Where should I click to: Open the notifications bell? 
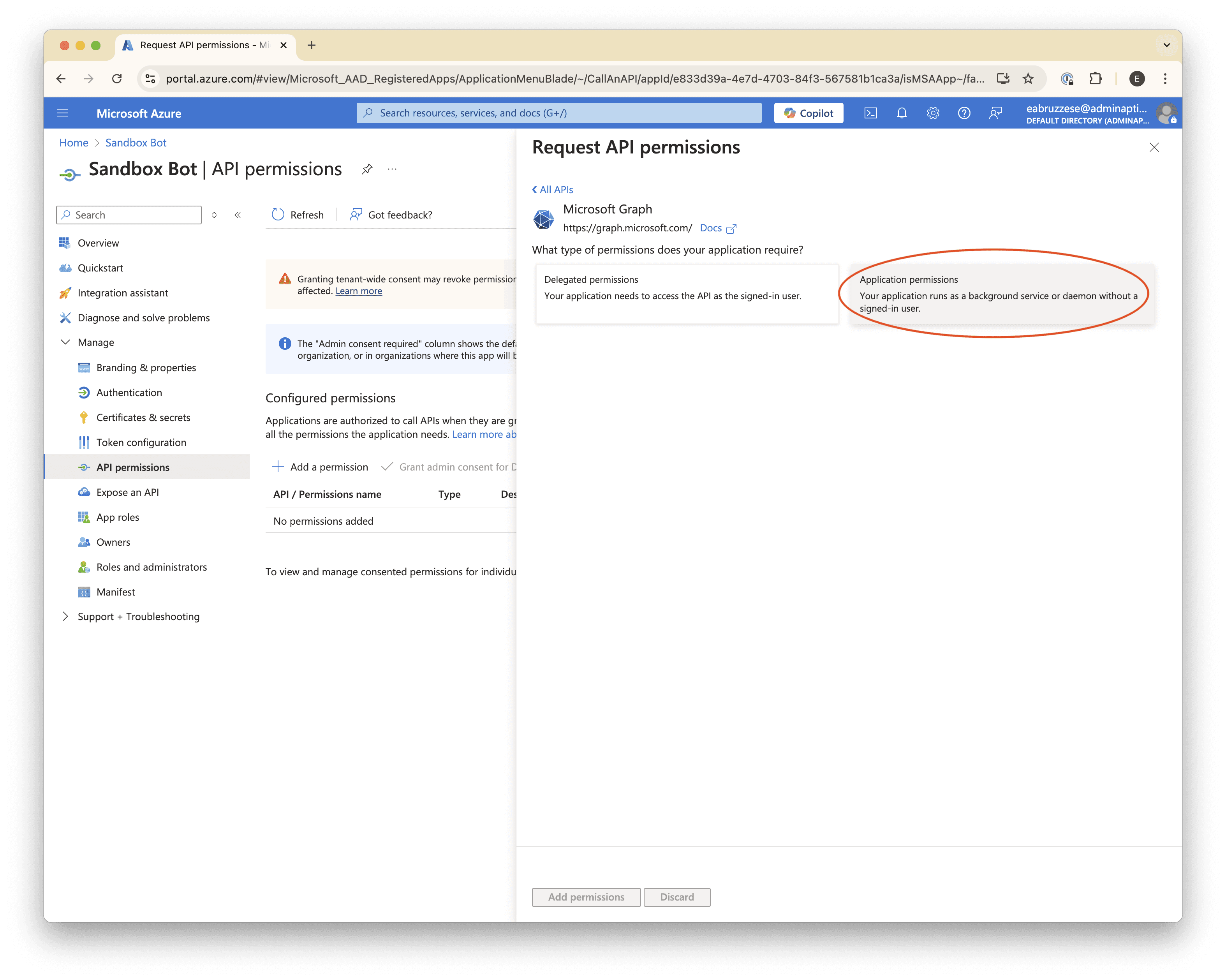coord(902,113)
